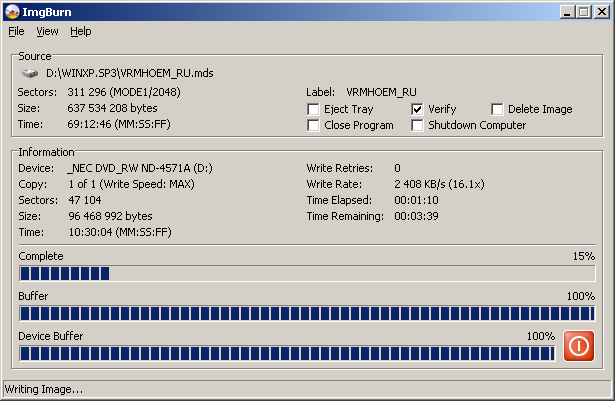This screenshot has height=401, width=615.
Task: Click the red stop burn button
Action: (579, 346)
